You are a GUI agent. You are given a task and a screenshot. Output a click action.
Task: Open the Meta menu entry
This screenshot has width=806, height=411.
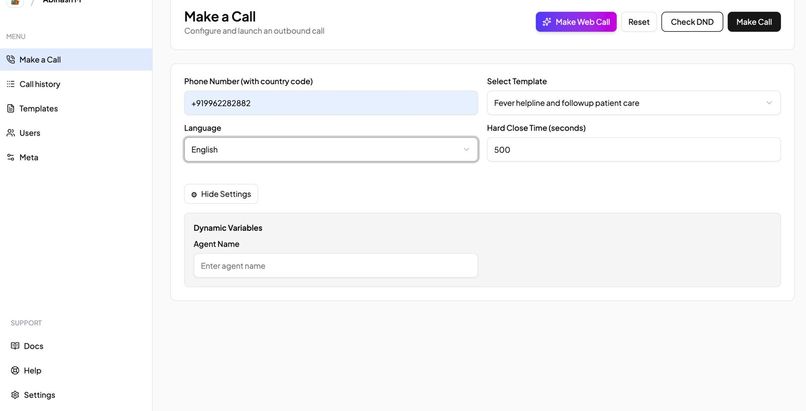pyautogui.click(x=76, y=157)
